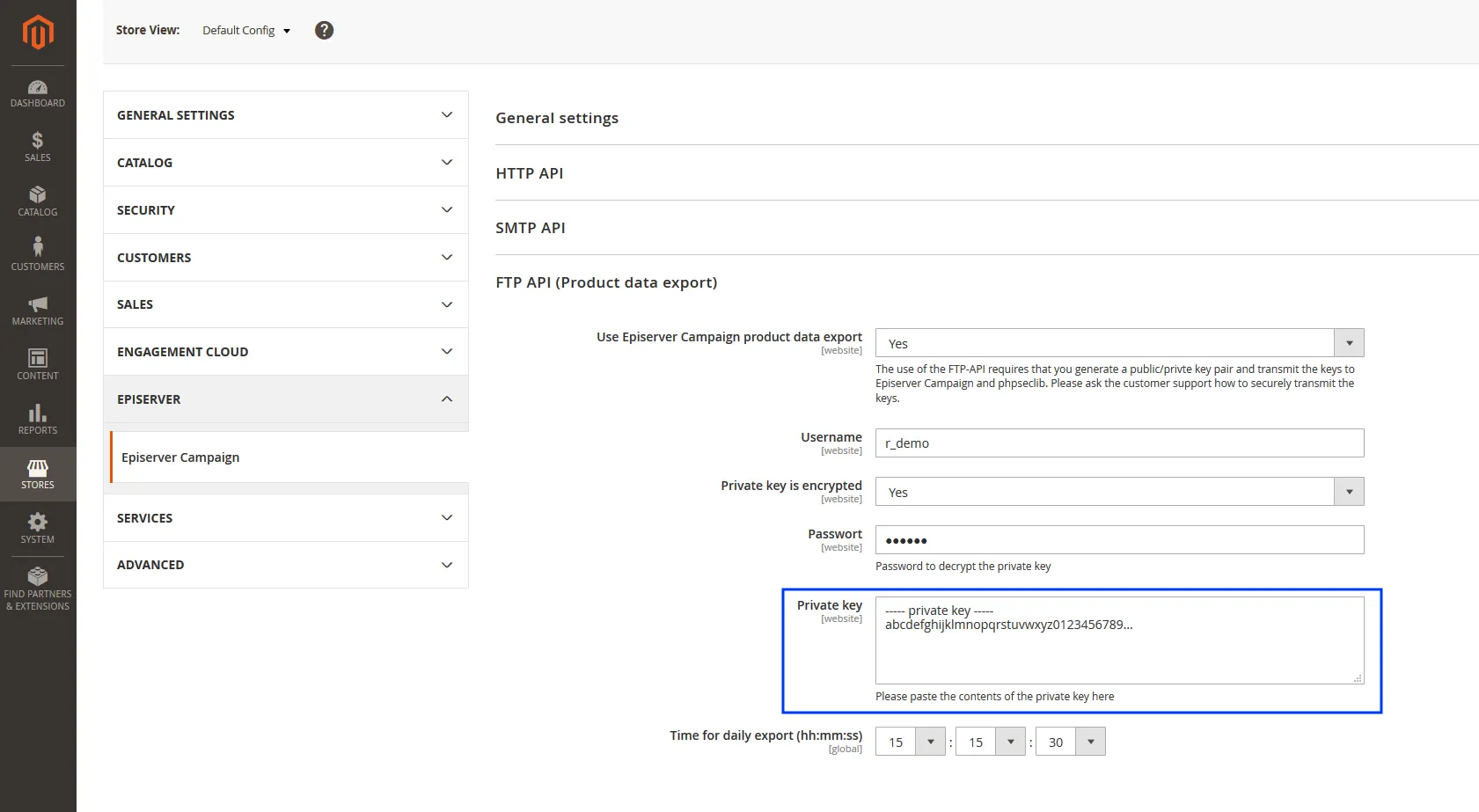
Task: Expand the Customers config section
Action: pyautogui.click(x=286, y=258)
